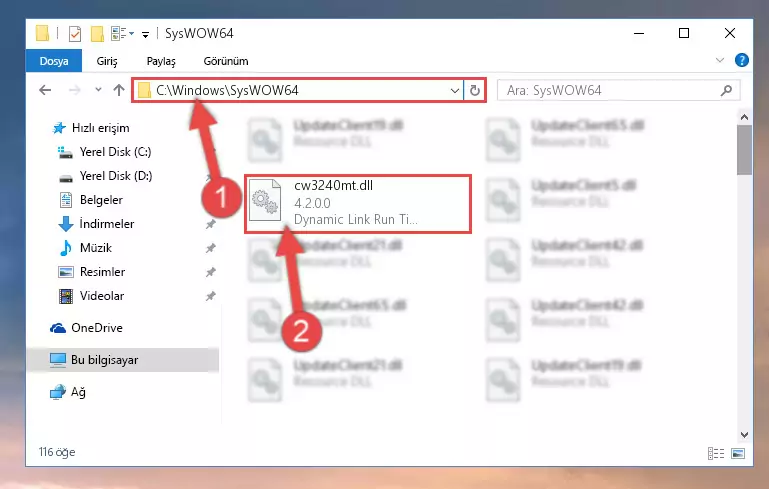Switch to the Giriş ribbon tab
The width and height of the screenshot is (769, 489).
[x=107, y=61]
